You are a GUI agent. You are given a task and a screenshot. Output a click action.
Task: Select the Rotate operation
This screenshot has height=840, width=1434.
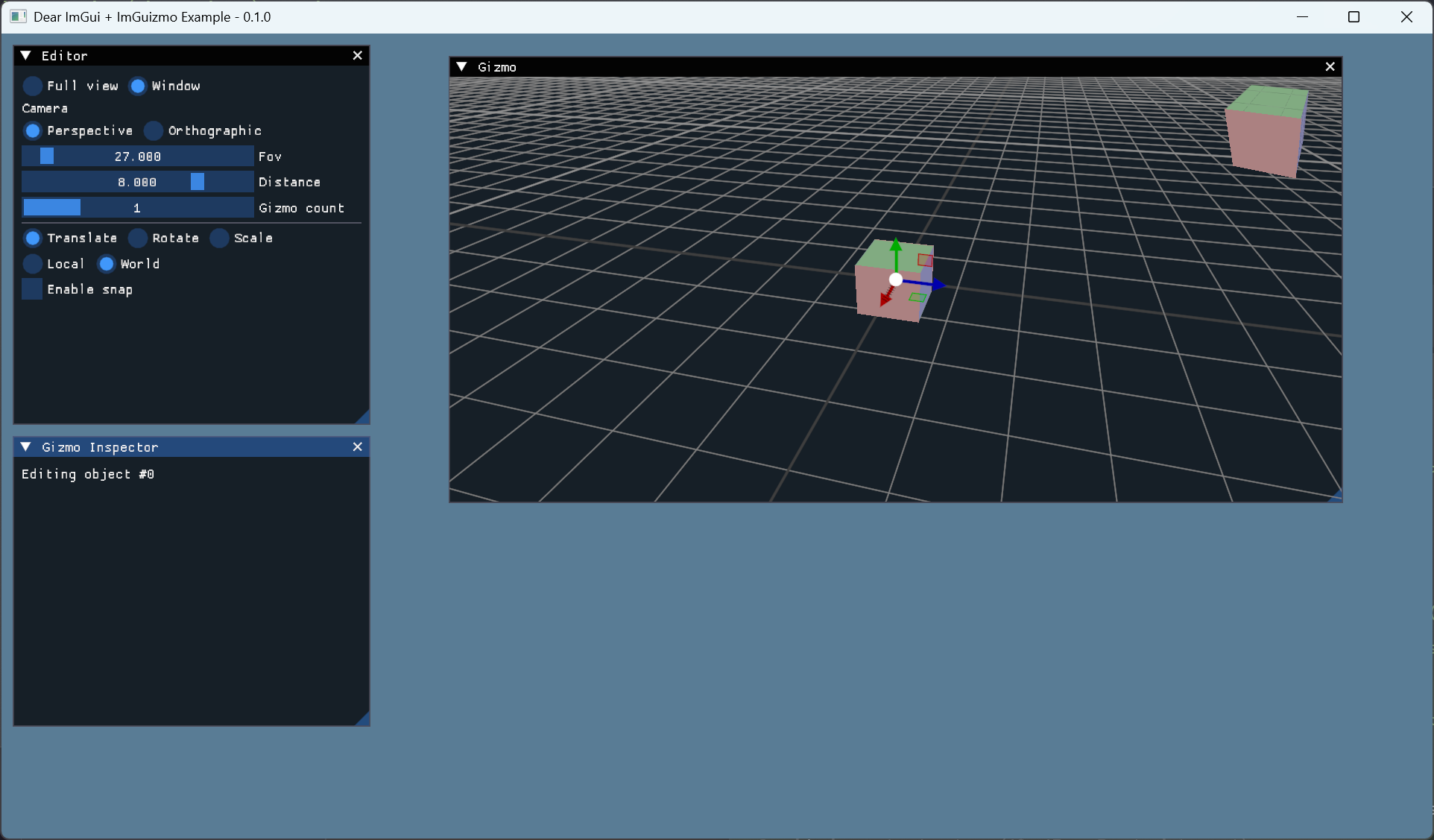(x=138, y=238)
